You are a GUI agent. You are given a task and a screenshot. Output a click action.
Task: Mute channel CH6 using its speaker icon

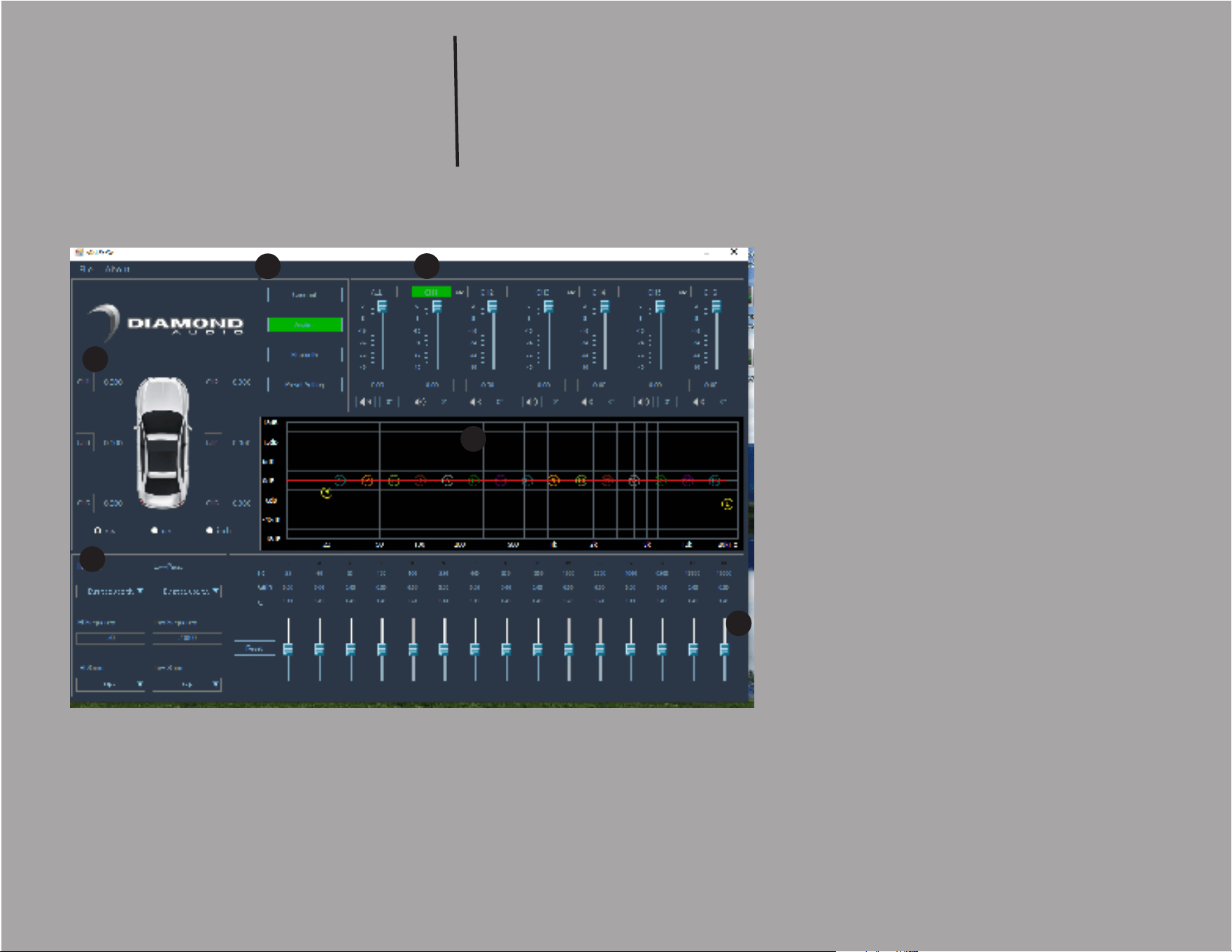[x=698, y=402]
